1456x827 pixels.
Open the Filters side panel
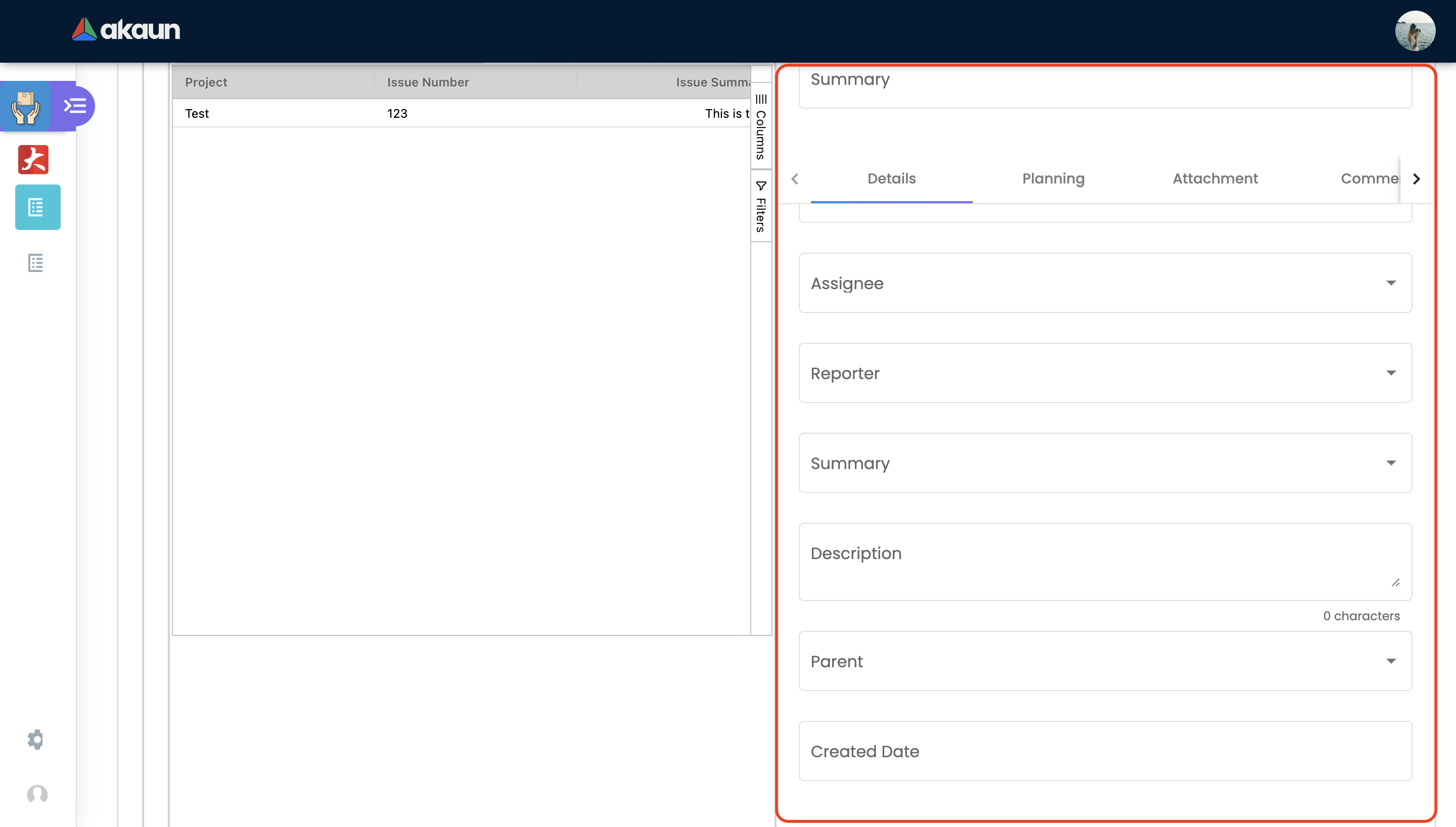[x=761, y=206]
